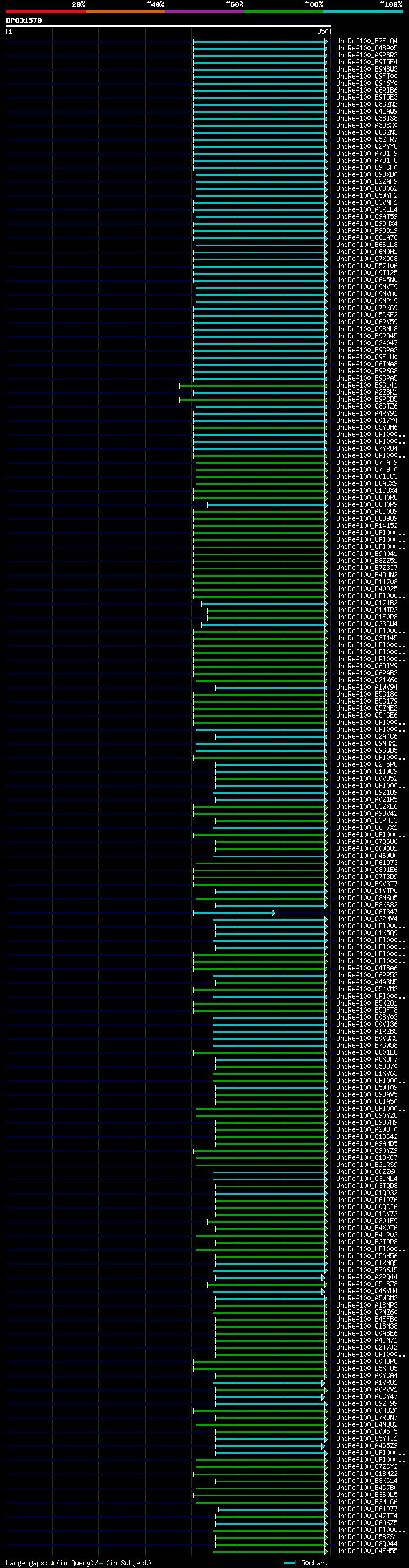The image size is (409, 1568).
Task: Select the UniRef100_Q8GTZ6 entry
Action: pyautogui.click(x=367, y=406)
